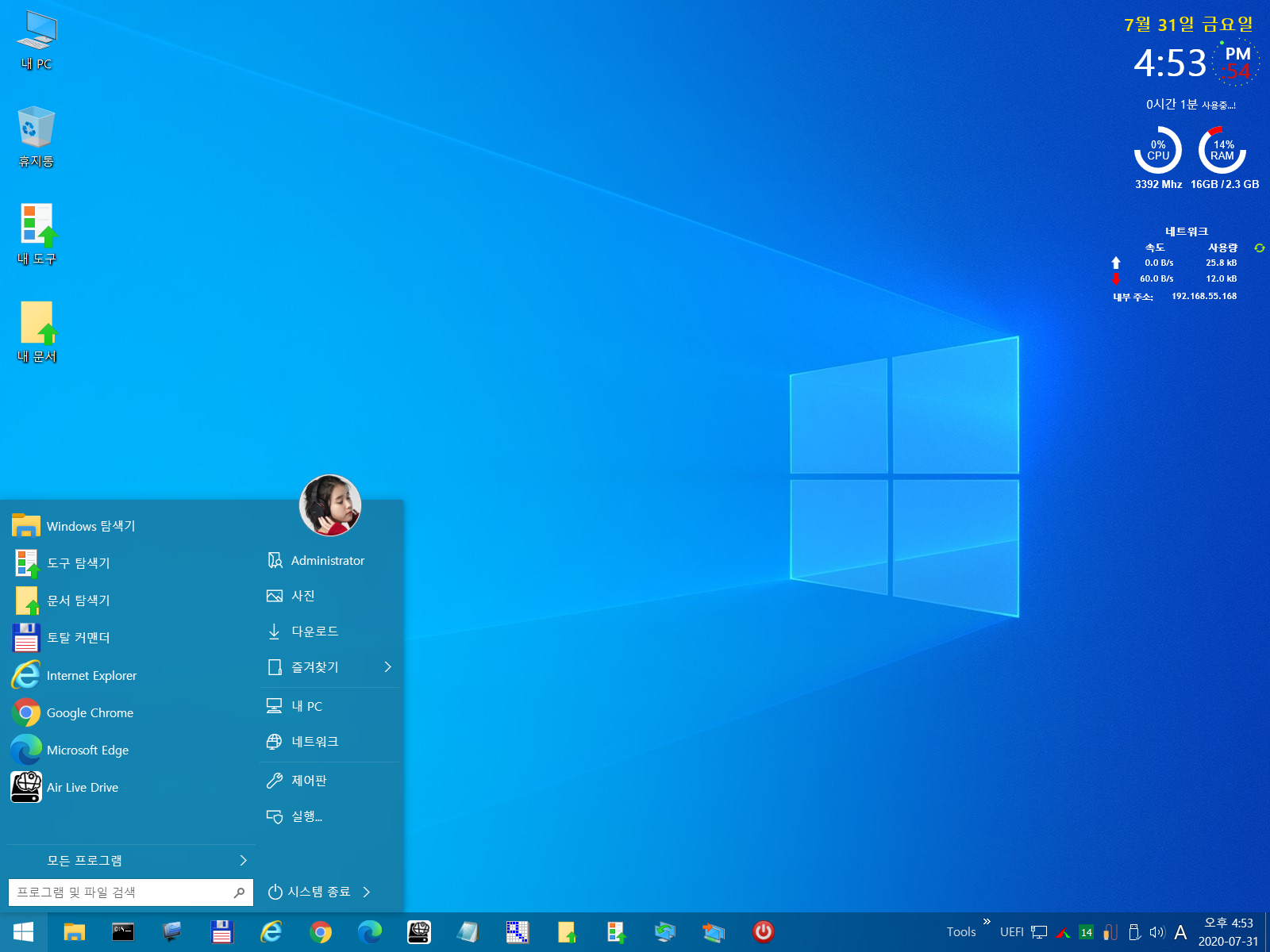
Task: Open Command Prompt from taskbar
Action: click(123, 932)
